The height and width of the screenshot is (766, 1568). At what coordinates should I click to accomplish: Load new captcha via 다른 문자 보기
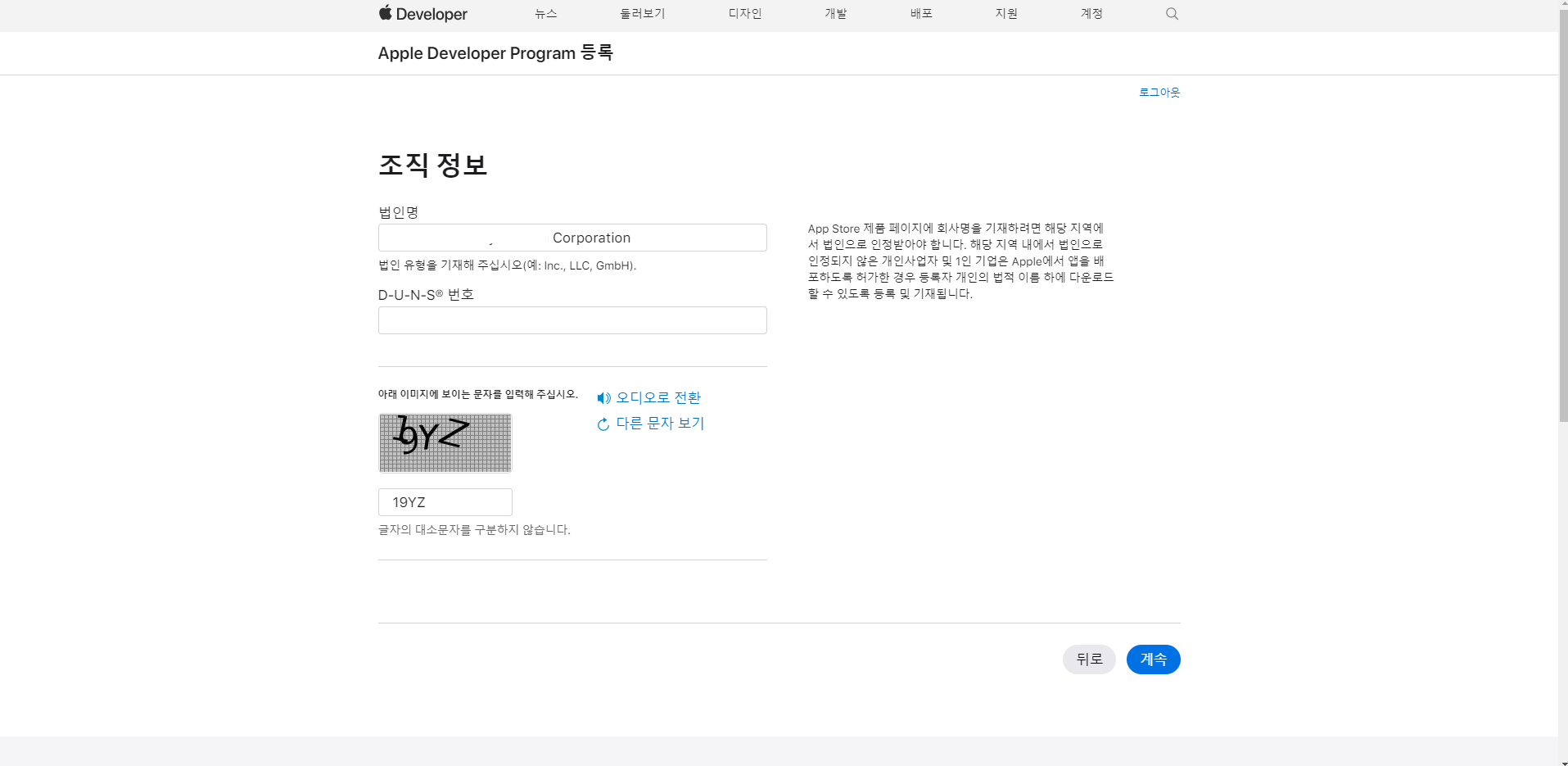point(660,424)
